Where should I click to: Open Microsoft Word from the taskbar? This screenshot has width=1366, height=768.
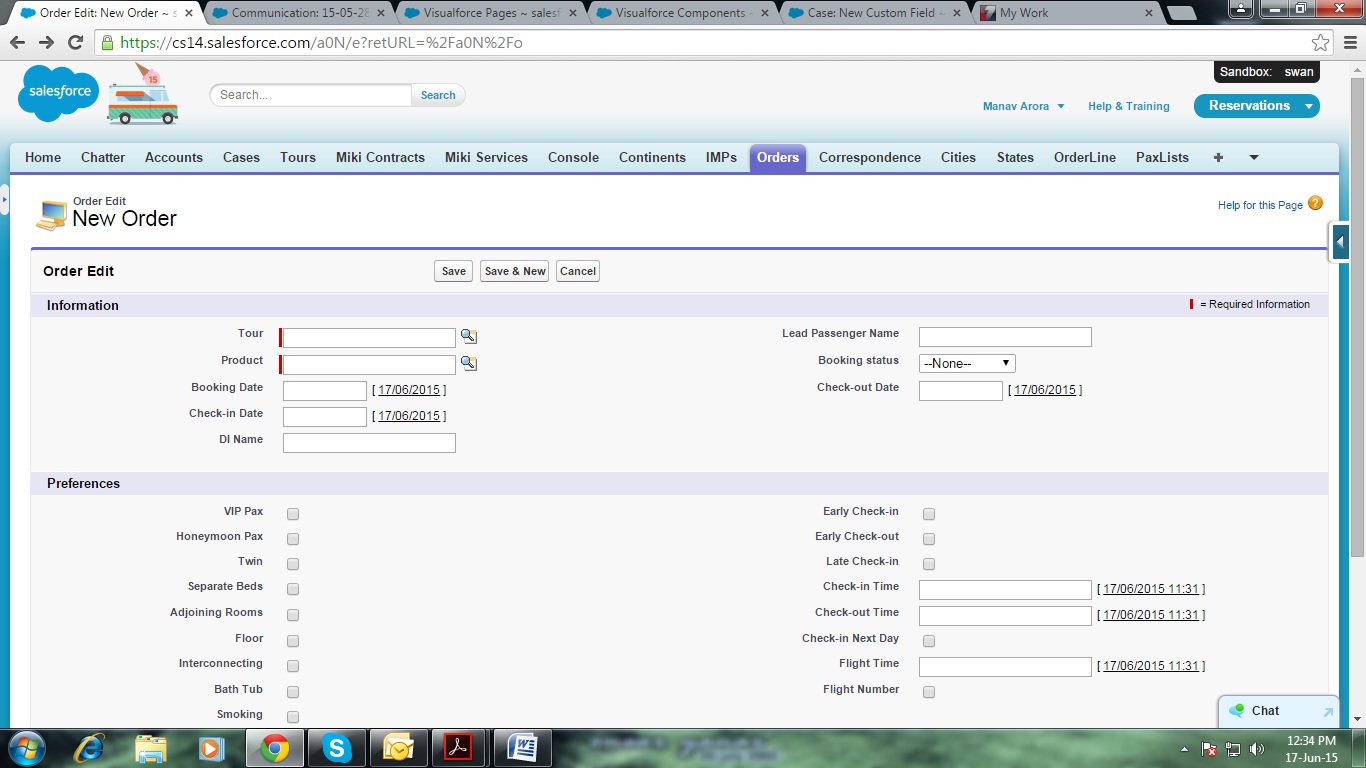523,748
